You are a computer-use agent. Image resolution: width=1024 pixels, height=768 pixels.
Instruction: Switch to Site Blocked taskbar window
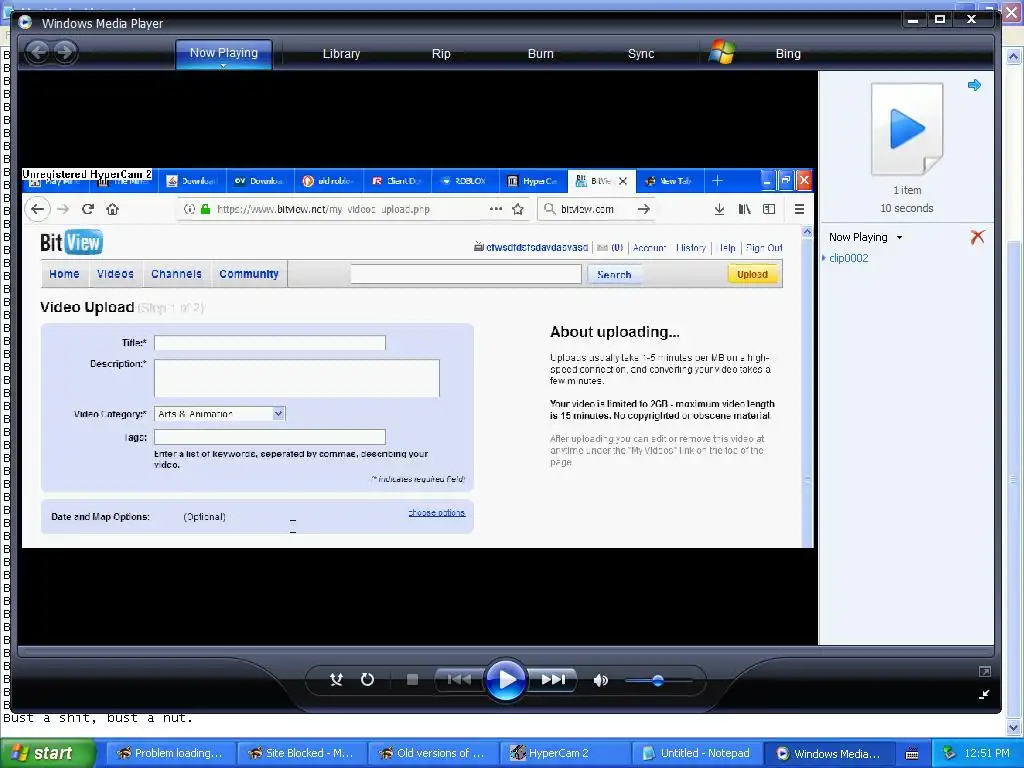[301, 753]
